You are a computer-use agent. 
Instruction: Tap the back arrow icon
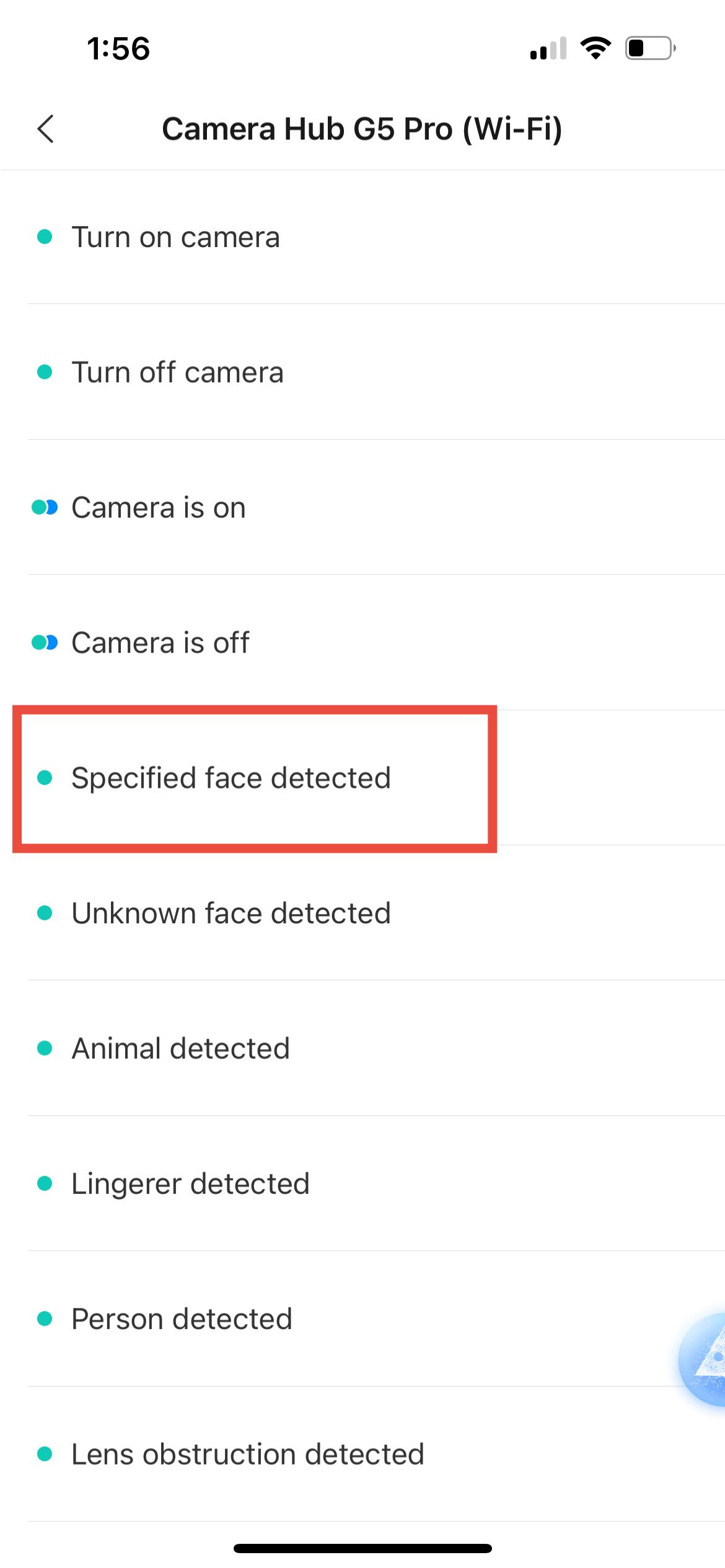coord(46,129)
